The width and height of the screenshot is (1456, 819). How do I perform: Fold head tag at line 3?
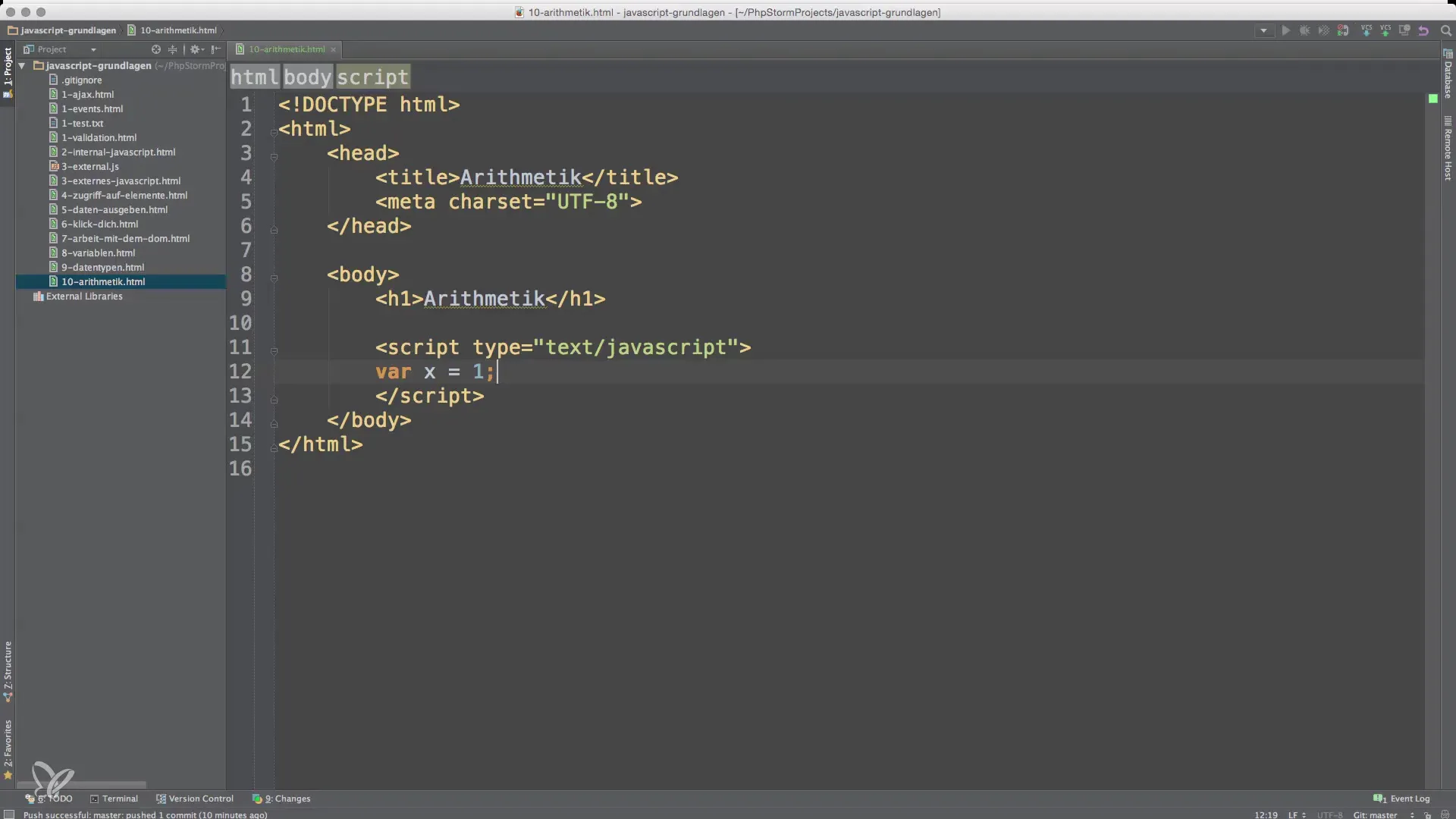point(274,156)
